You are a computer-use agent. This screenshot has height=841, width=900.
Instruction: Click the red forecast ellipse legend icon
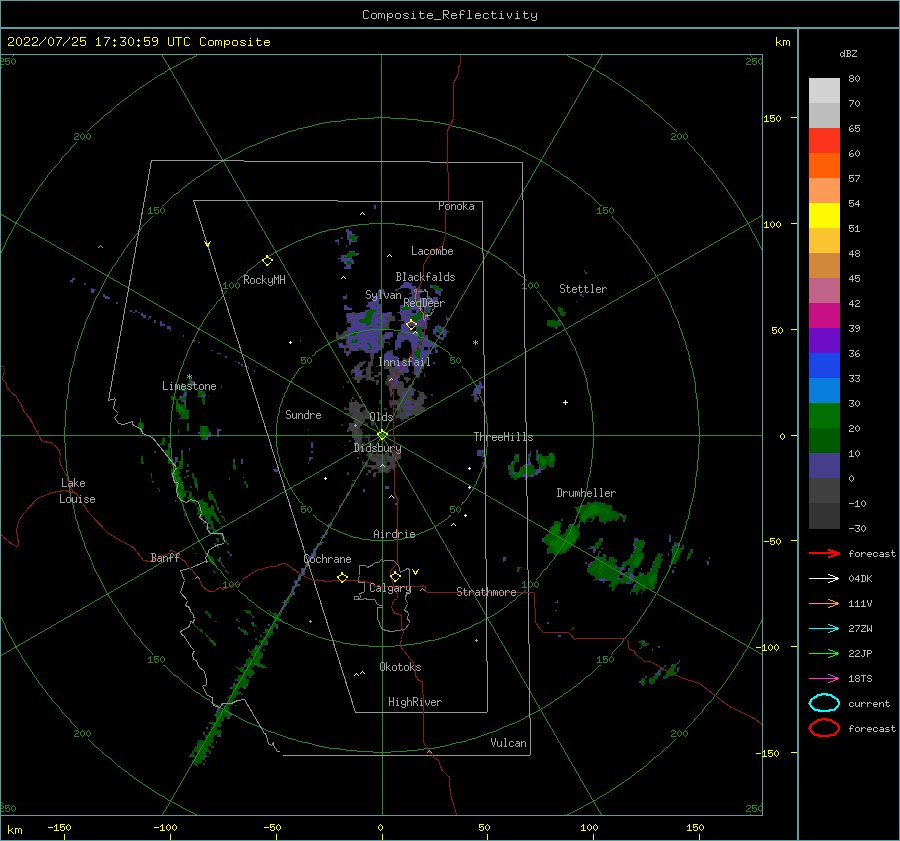(x=824, y=728)
